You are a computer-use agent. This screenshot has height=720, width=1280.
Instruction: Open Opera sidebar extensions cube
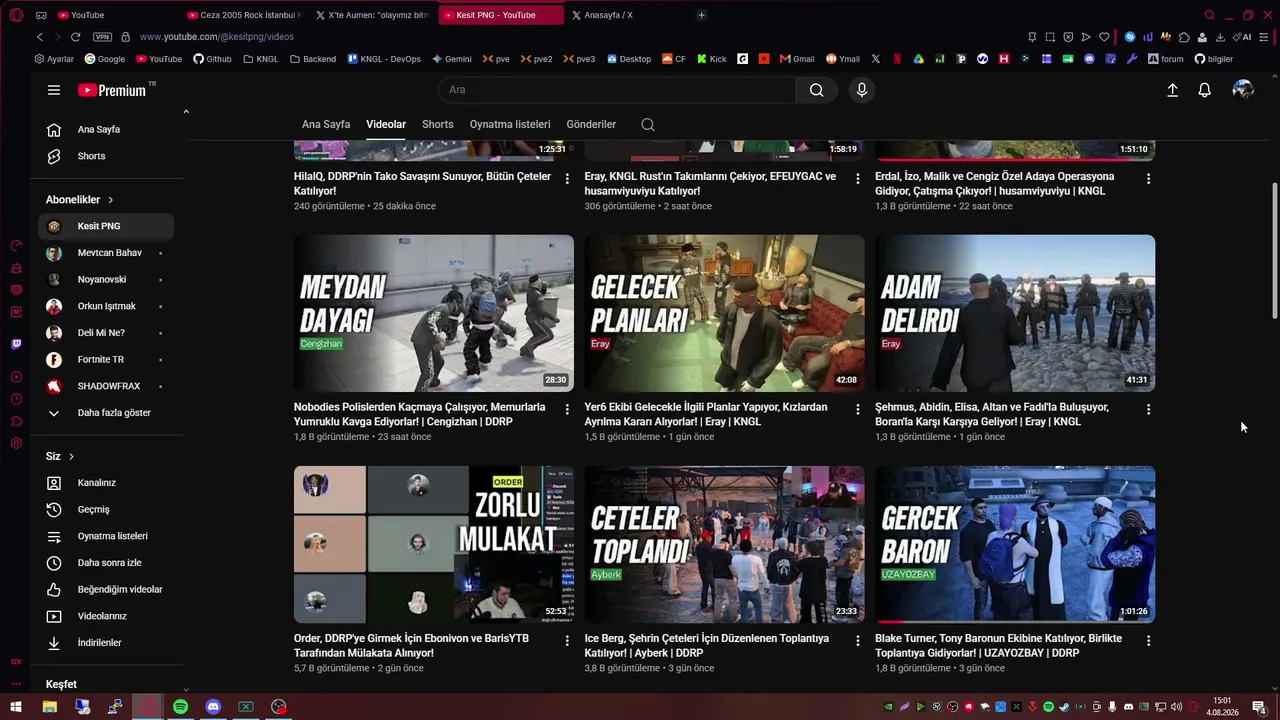[16, 421]
